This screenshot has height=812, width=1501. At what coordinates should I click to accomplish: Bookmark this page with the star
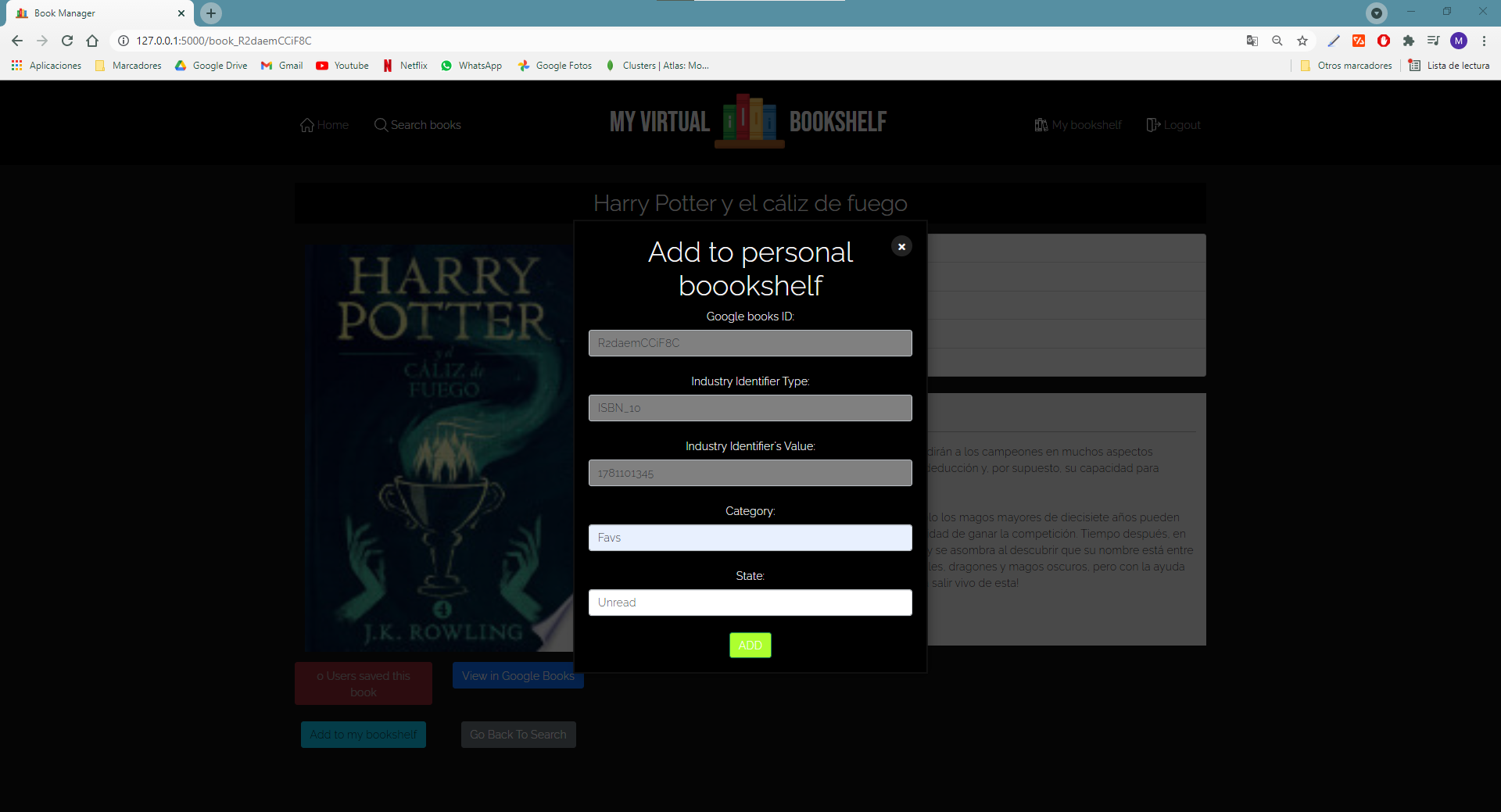pyautogui.click(x=1302, y=41)
